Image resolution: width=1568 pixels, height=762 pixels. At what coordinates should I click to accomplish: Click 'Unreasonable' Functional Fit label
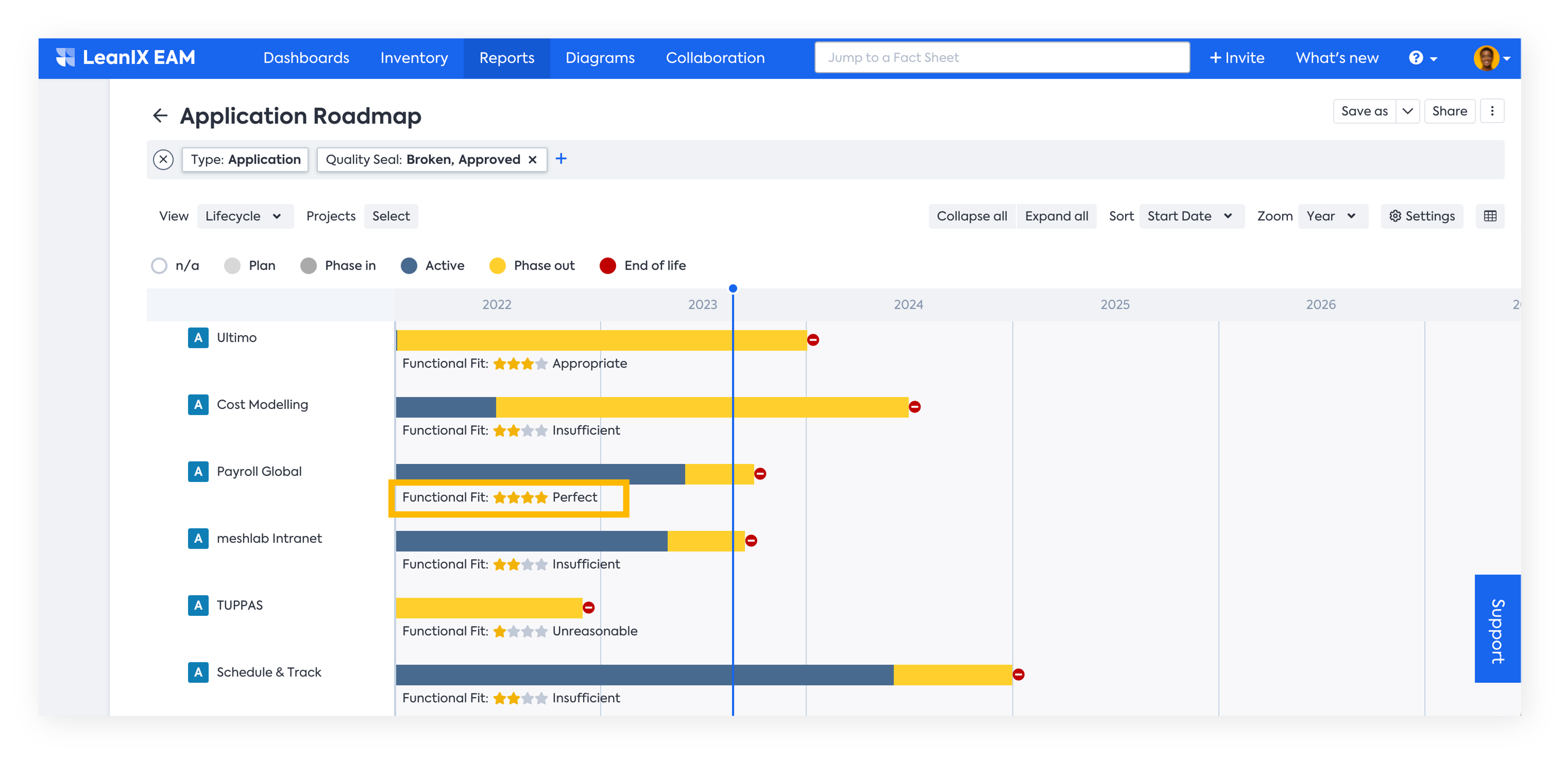click(x=595, y=631)
